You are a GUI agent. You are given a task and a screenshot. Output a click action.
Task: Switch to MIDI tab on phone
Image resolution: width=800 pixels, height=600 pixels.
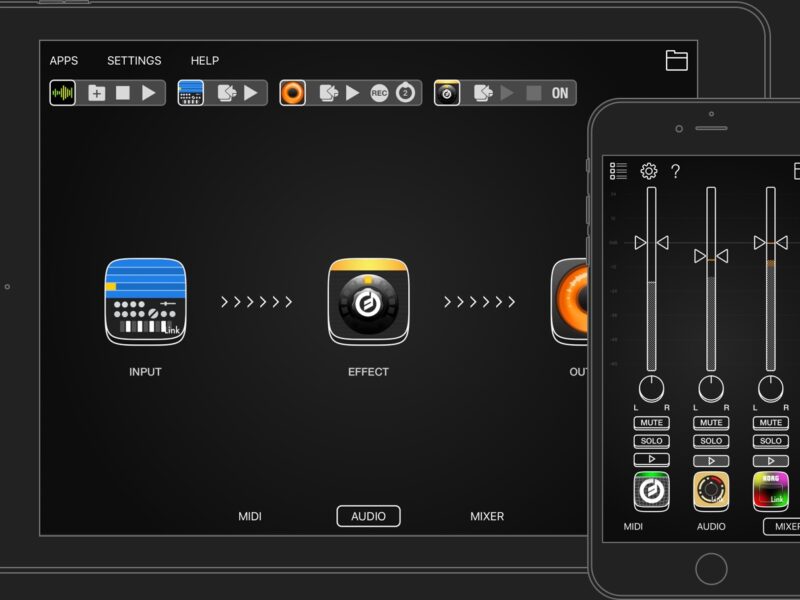pos(633,527)
